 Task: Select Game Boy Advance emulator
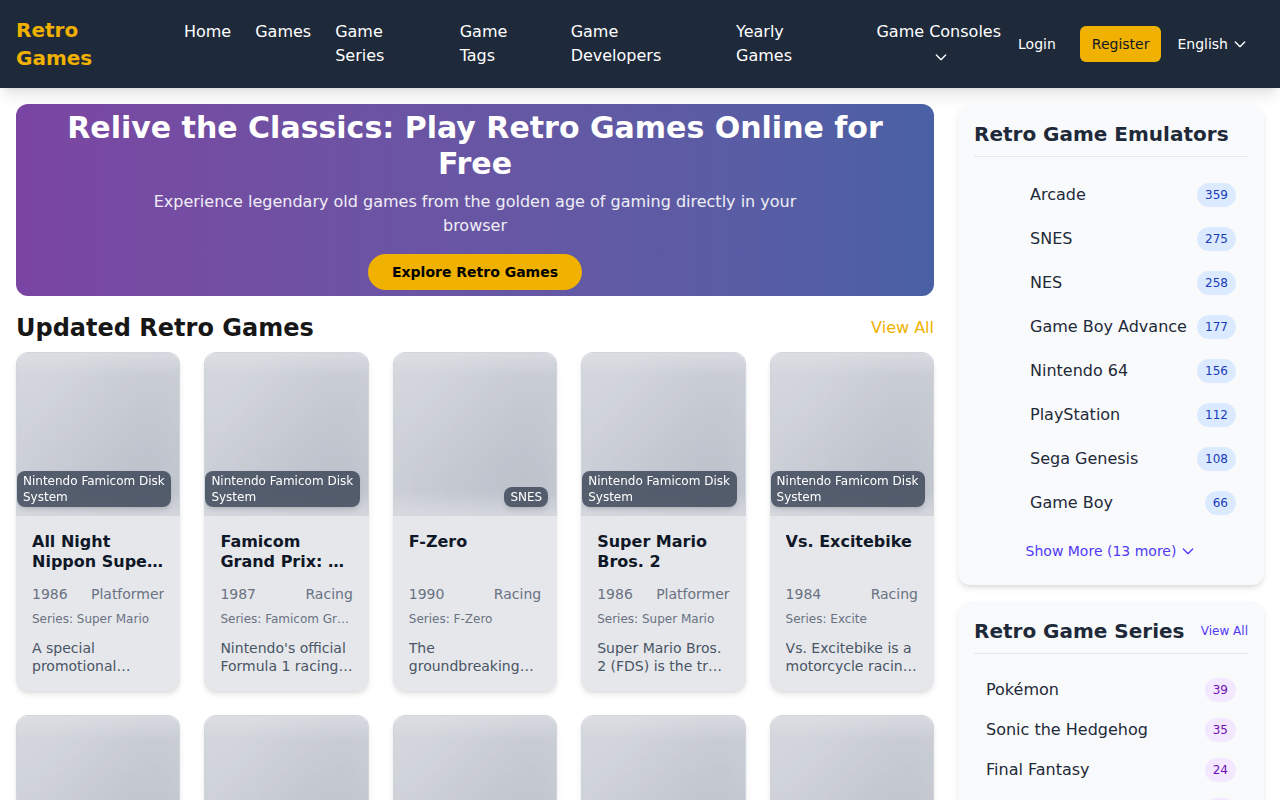(1107, 327)
